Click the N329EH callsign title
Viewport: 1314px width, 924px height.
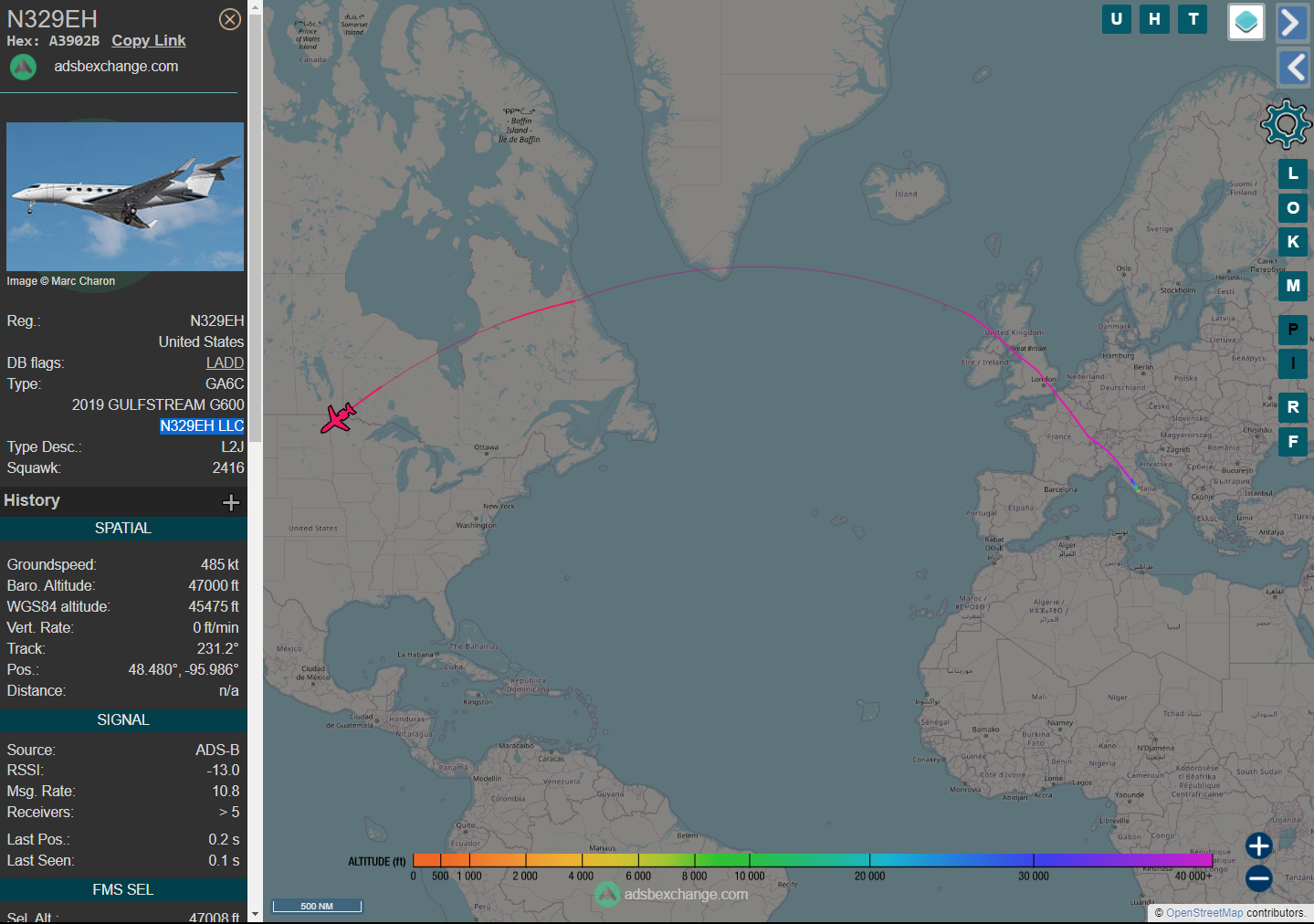(x=52, y=19)
